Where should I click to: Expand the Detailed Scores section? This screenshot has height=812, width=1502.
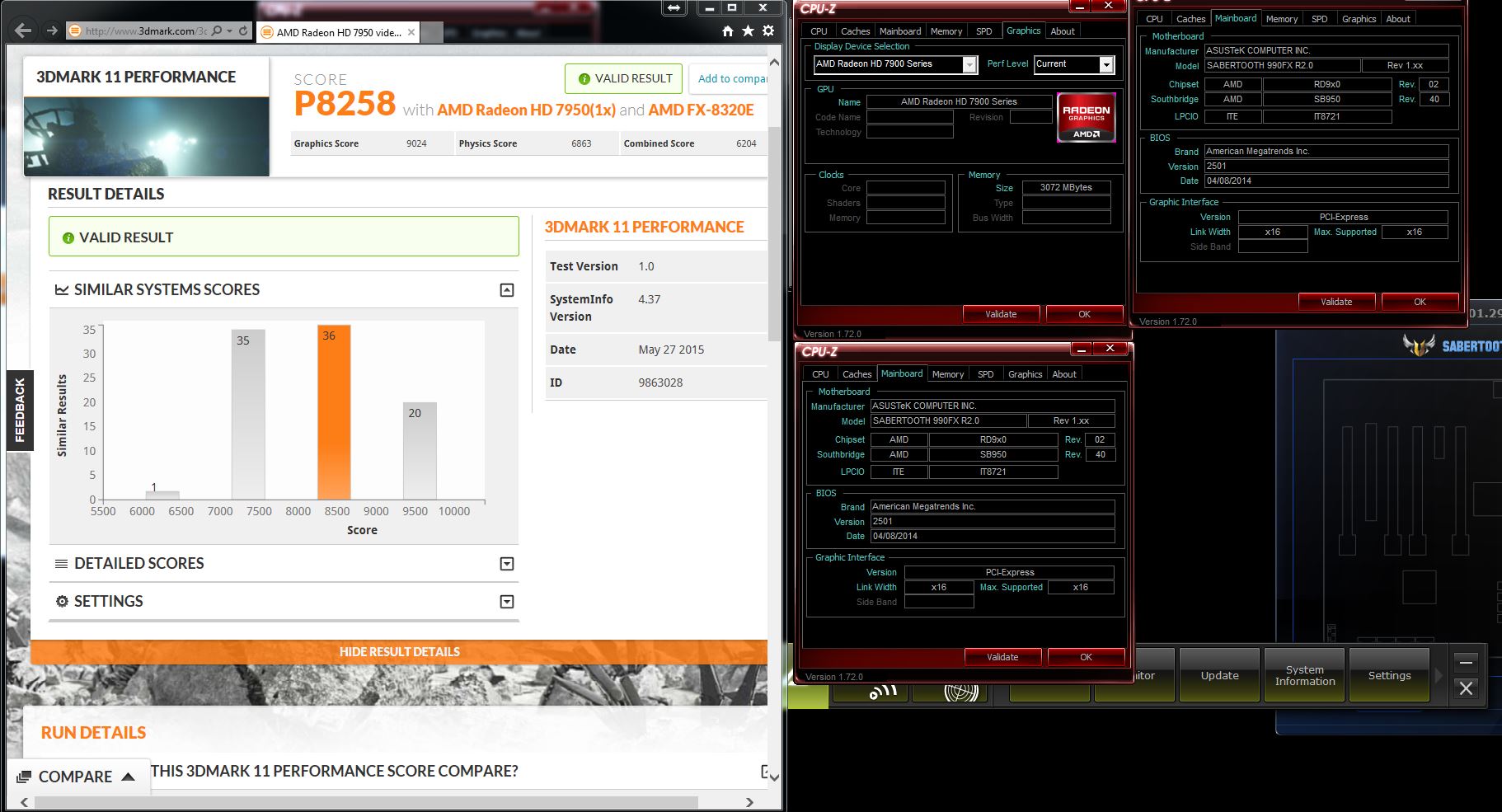(507, 564)
